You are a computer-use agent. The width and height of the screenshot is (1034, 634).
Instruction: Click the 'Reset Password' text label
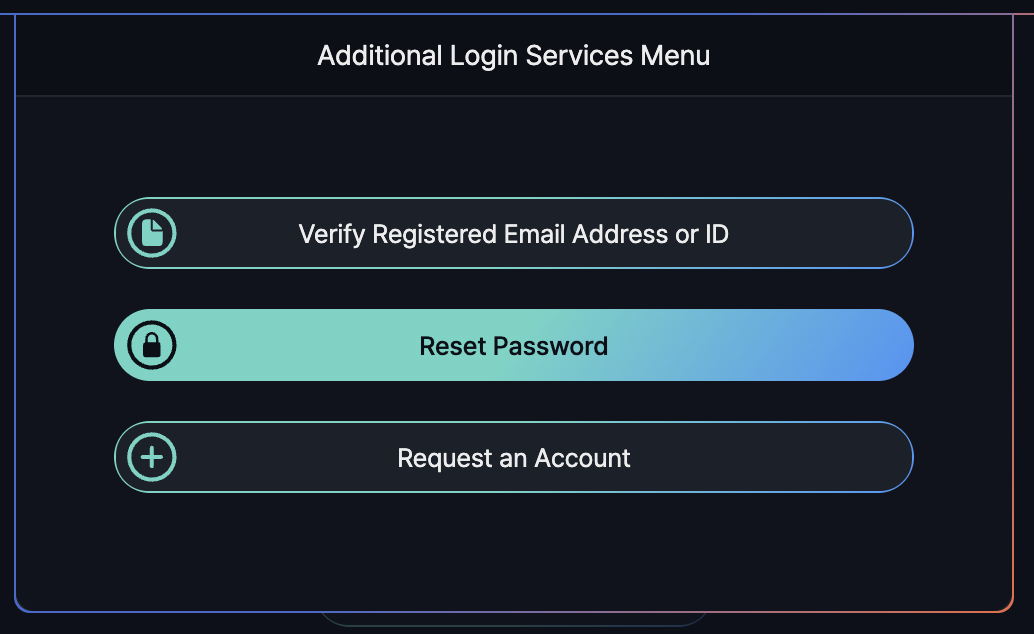(514, 346)
